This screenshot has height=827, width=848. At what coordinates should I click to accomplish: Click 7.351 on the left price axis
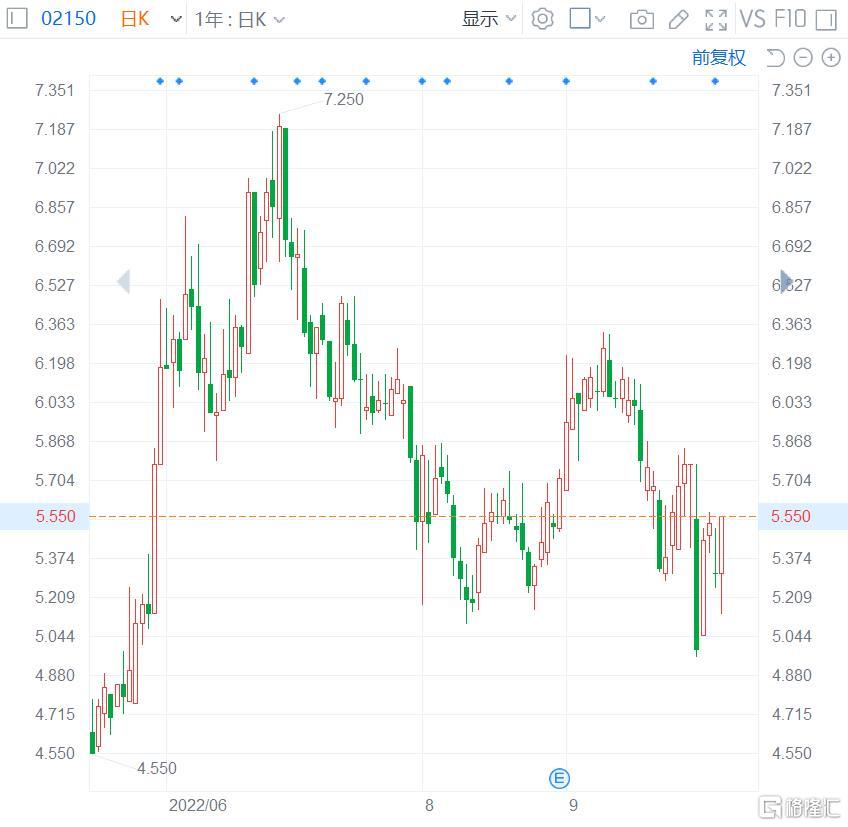pos(55,90)
